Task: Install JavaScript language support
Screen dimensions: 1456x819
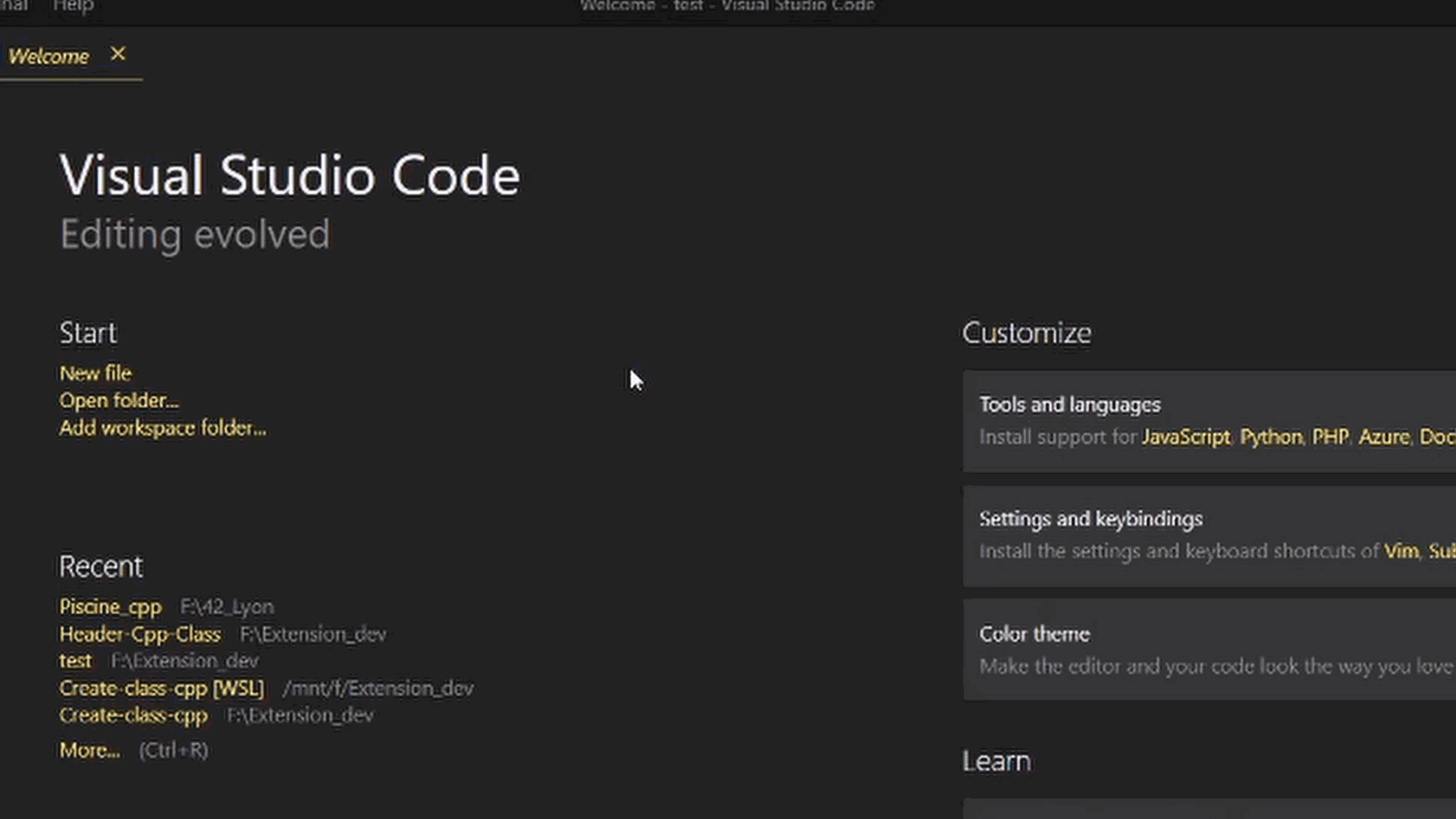Action: coord(1185,437)
